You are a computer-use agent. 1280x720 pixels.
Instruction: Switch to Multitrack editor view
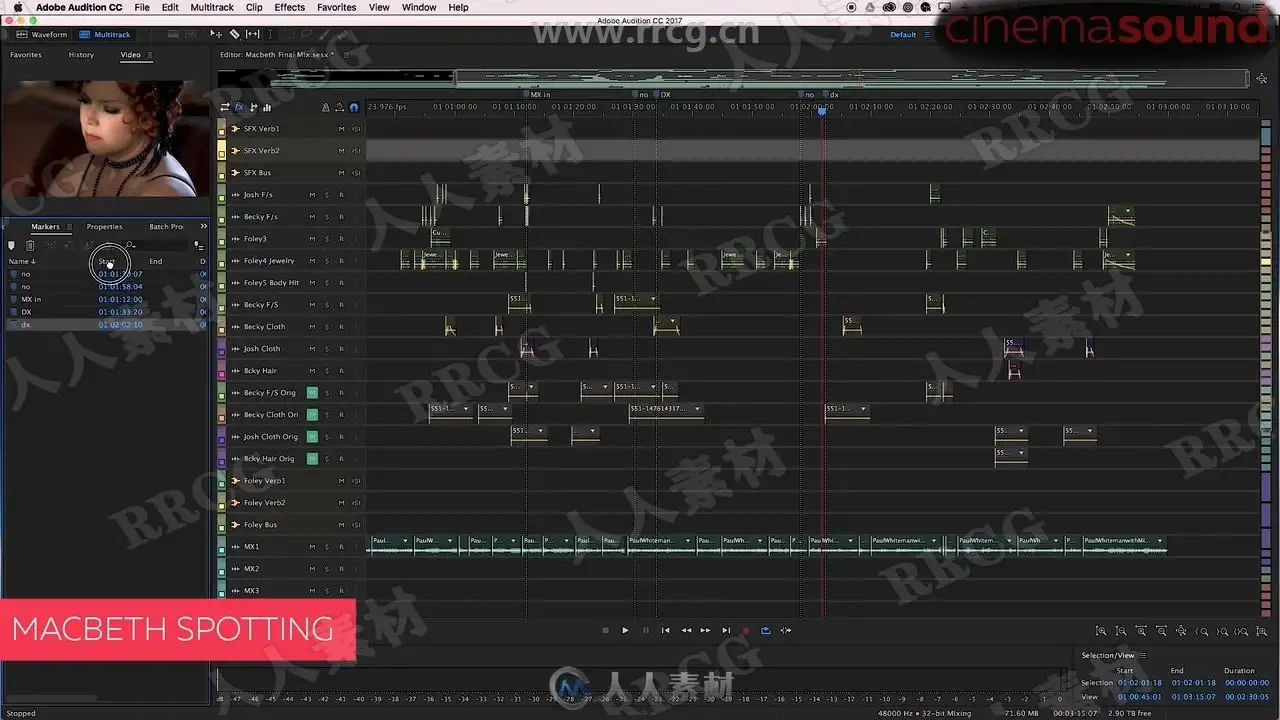pos(106,34)
